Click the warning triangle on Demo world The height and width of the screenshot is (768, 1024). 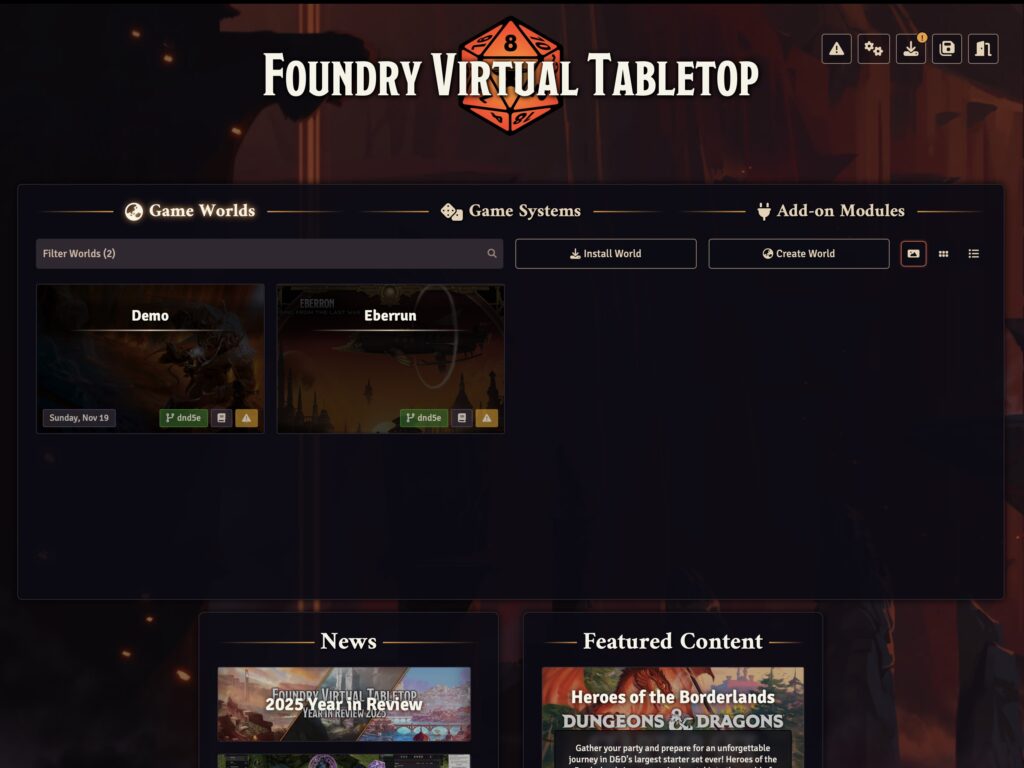coord(246,418)
